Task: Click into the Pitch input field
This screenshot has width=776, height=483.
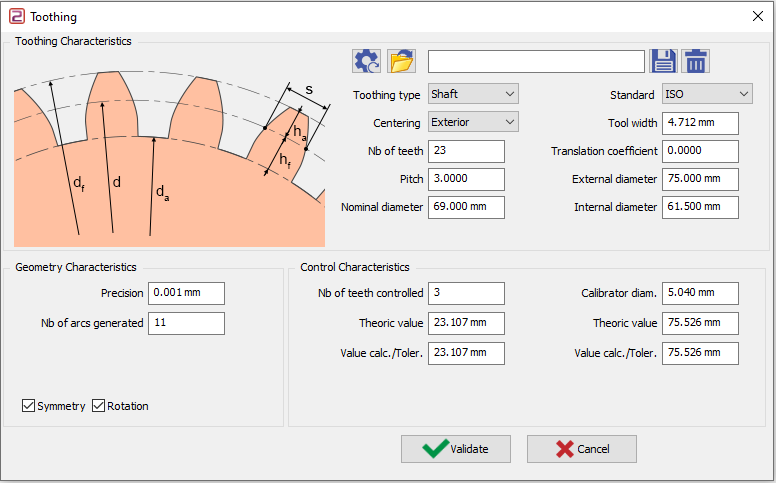Action: [465, 179]
